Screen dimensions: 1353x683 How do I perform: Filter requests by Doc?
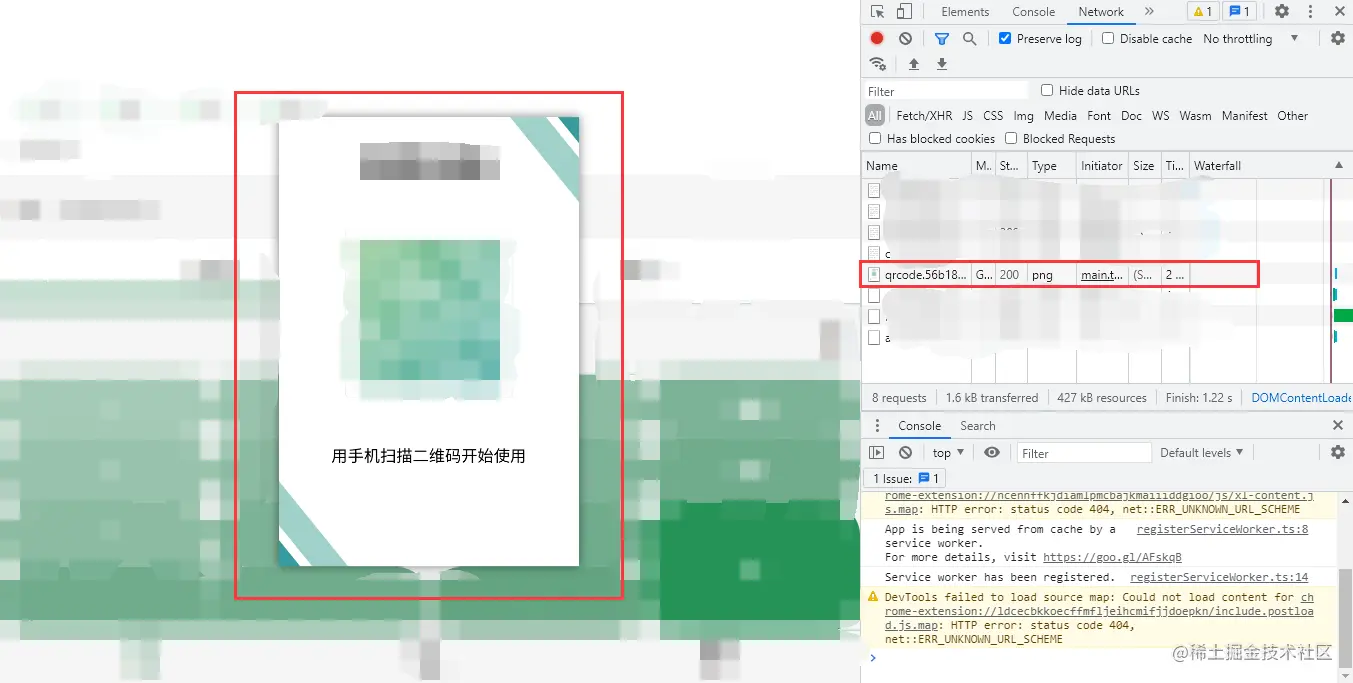(1131, 115)
